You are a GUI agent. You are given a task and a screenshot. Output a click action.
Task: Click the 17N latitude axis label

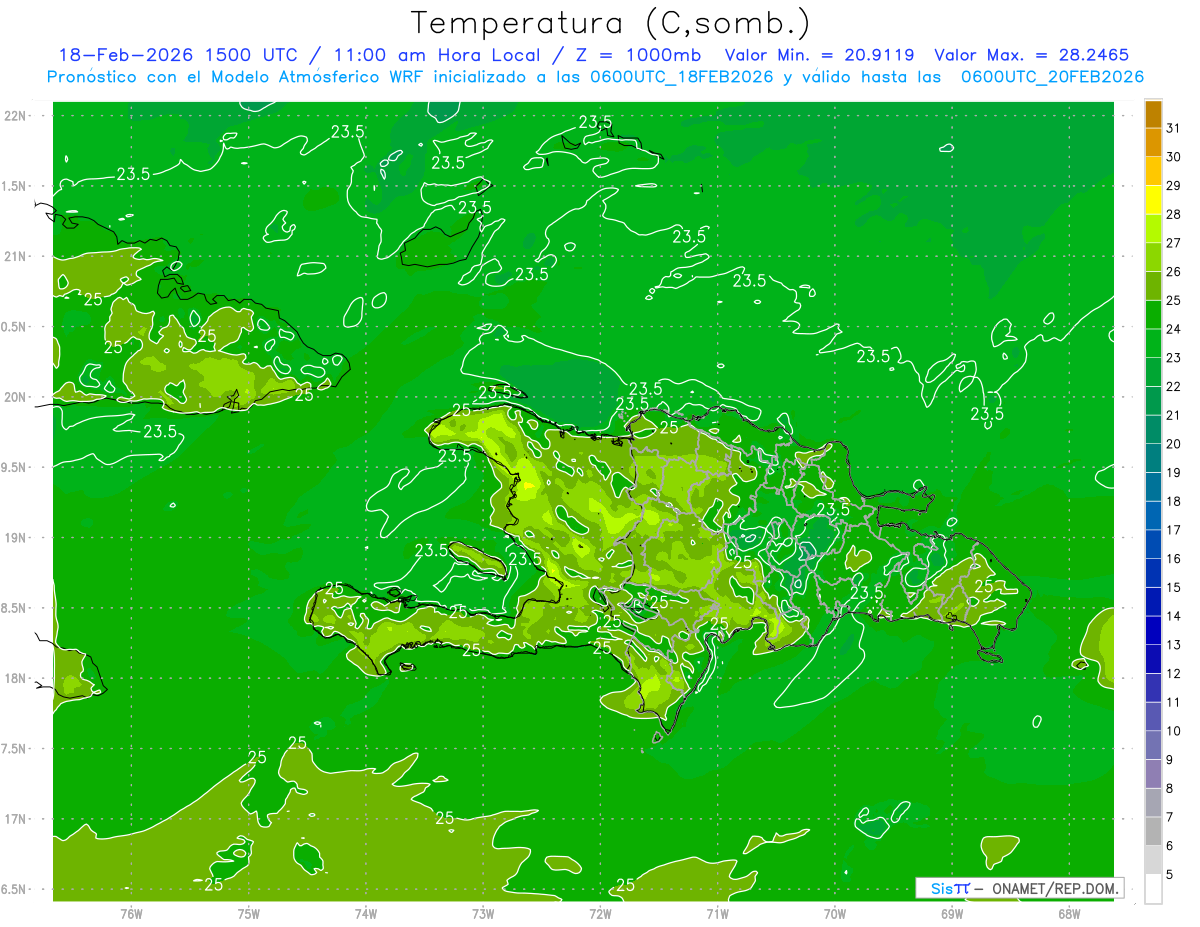point(16,819)
